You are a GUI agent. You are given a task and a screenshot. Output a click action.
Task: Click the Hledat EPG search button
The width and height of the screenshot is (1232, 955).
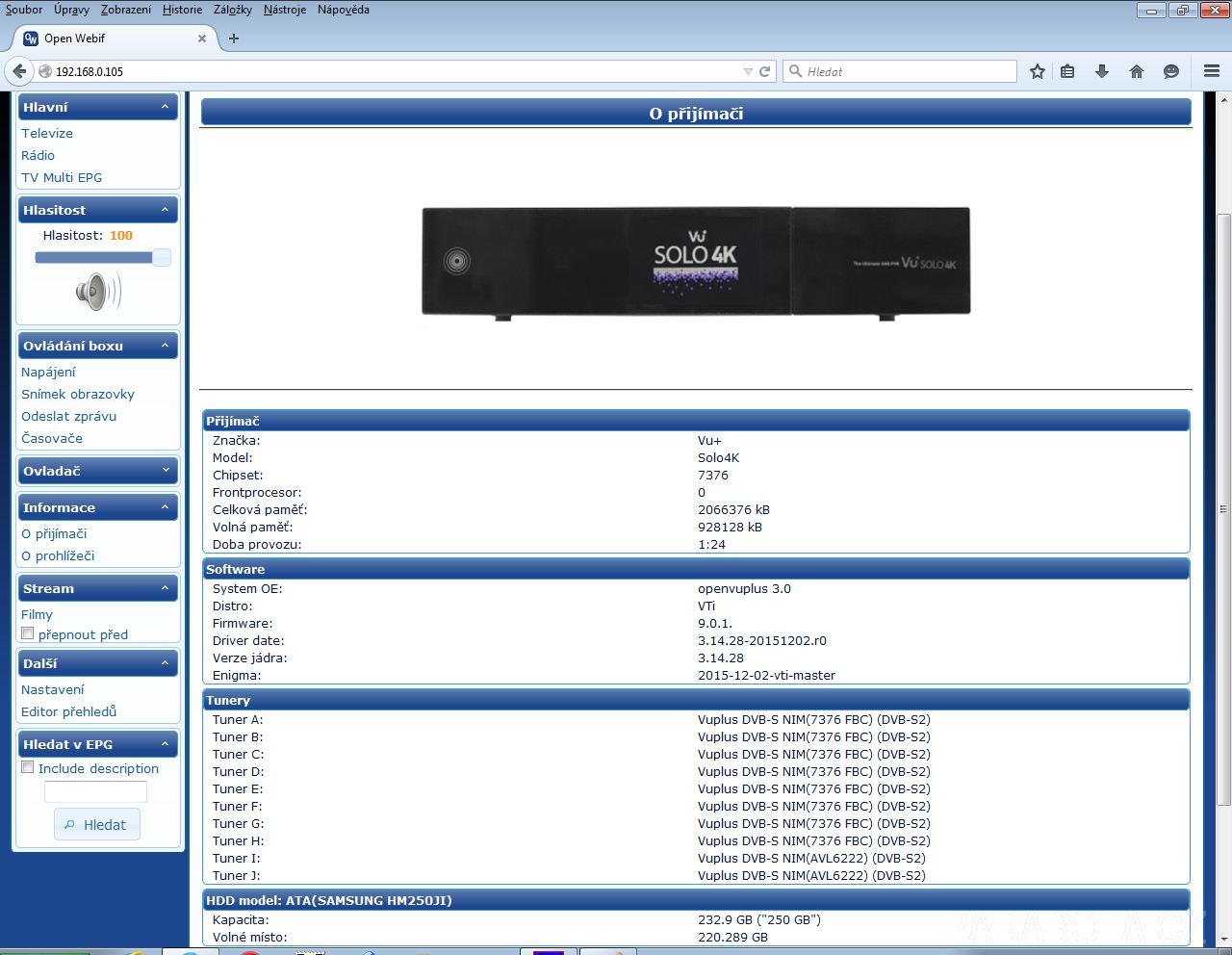(x=96, y=824)
